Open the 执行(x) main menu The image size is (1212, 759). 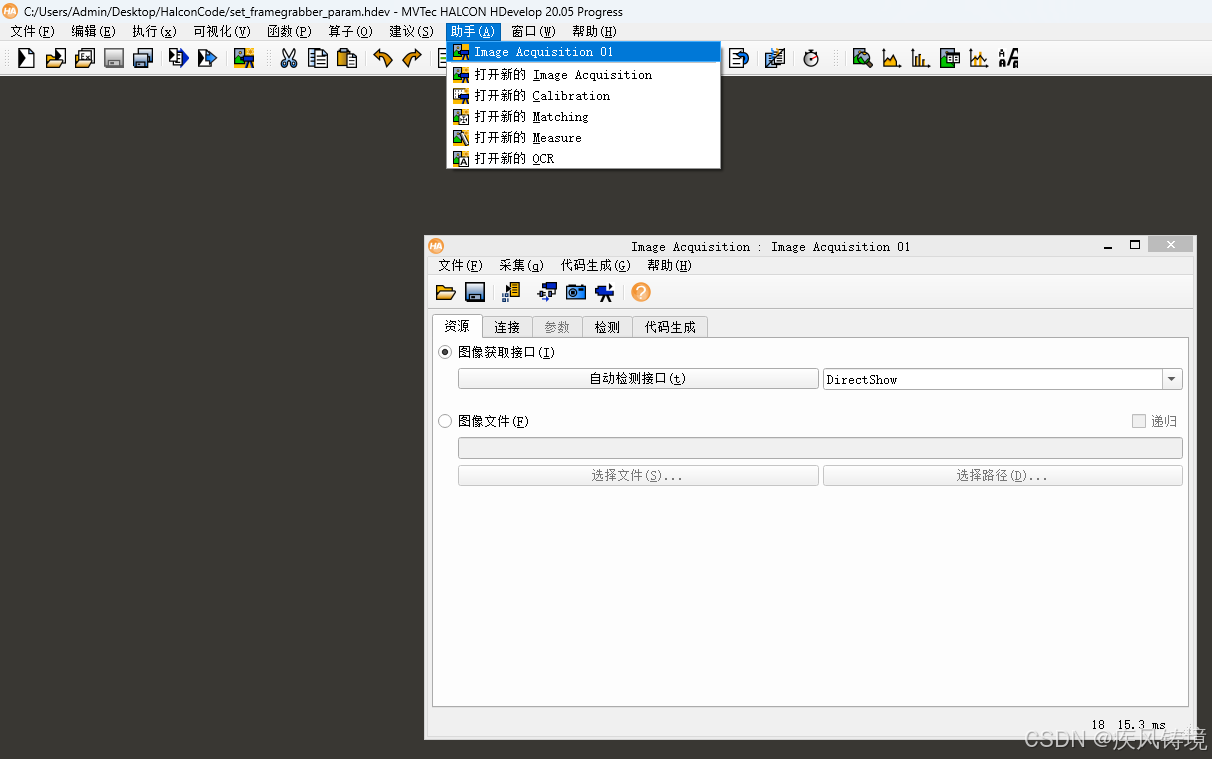[154, 32]
